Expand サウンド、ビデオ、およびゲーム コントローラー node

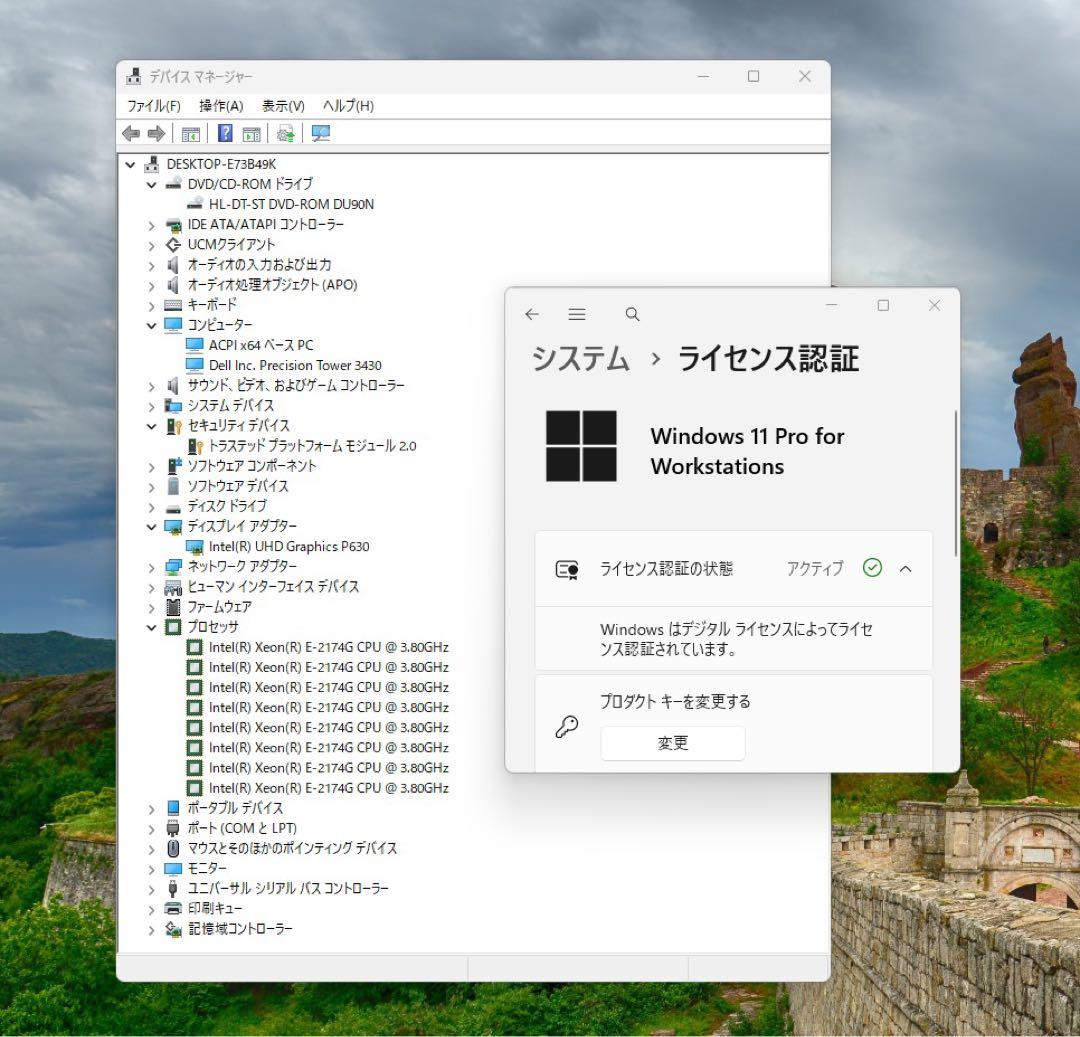152,386
